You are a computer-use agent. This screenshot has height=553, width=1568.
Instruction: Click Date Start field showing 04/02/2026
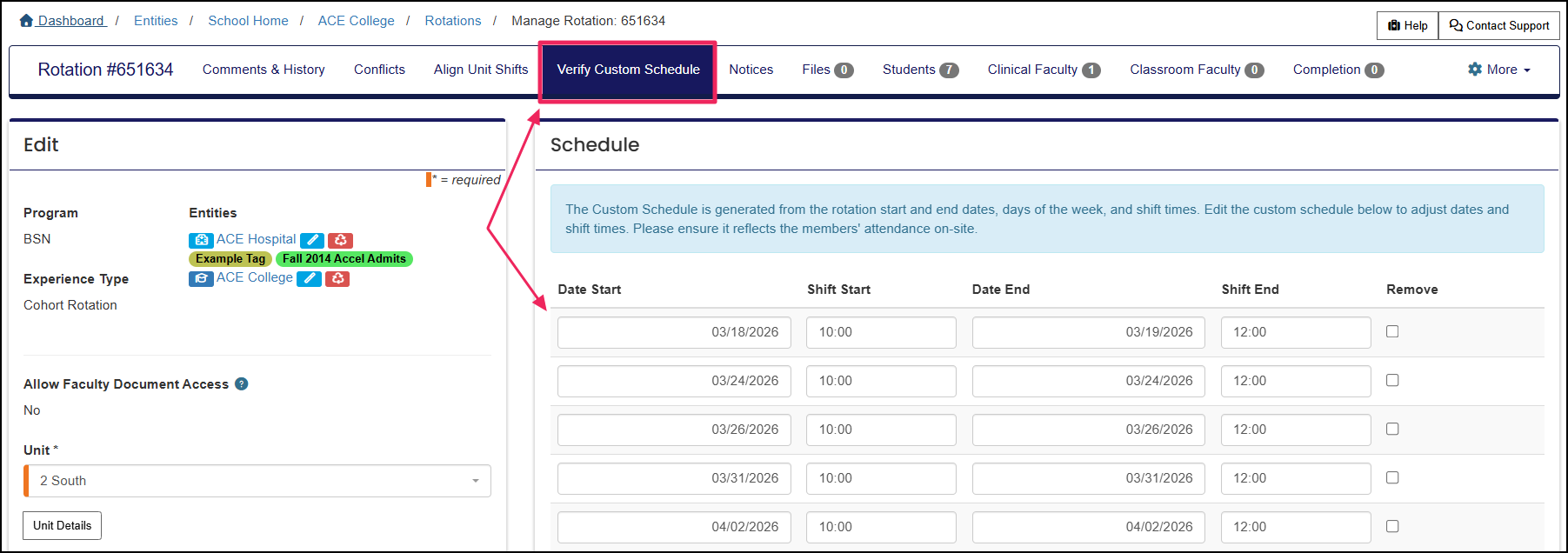(674, 527)
